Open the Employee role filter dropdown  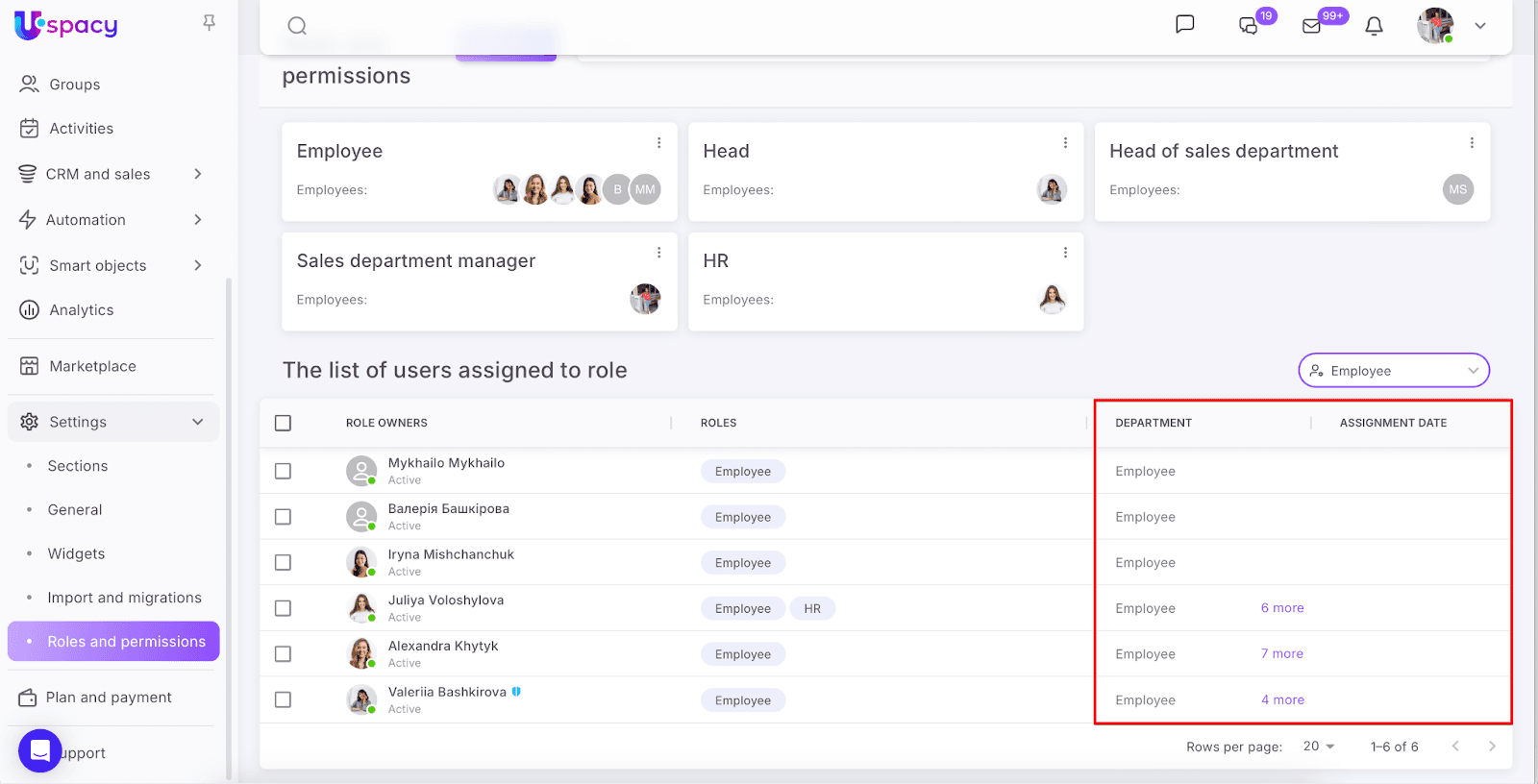click(x=1393, y=371)
